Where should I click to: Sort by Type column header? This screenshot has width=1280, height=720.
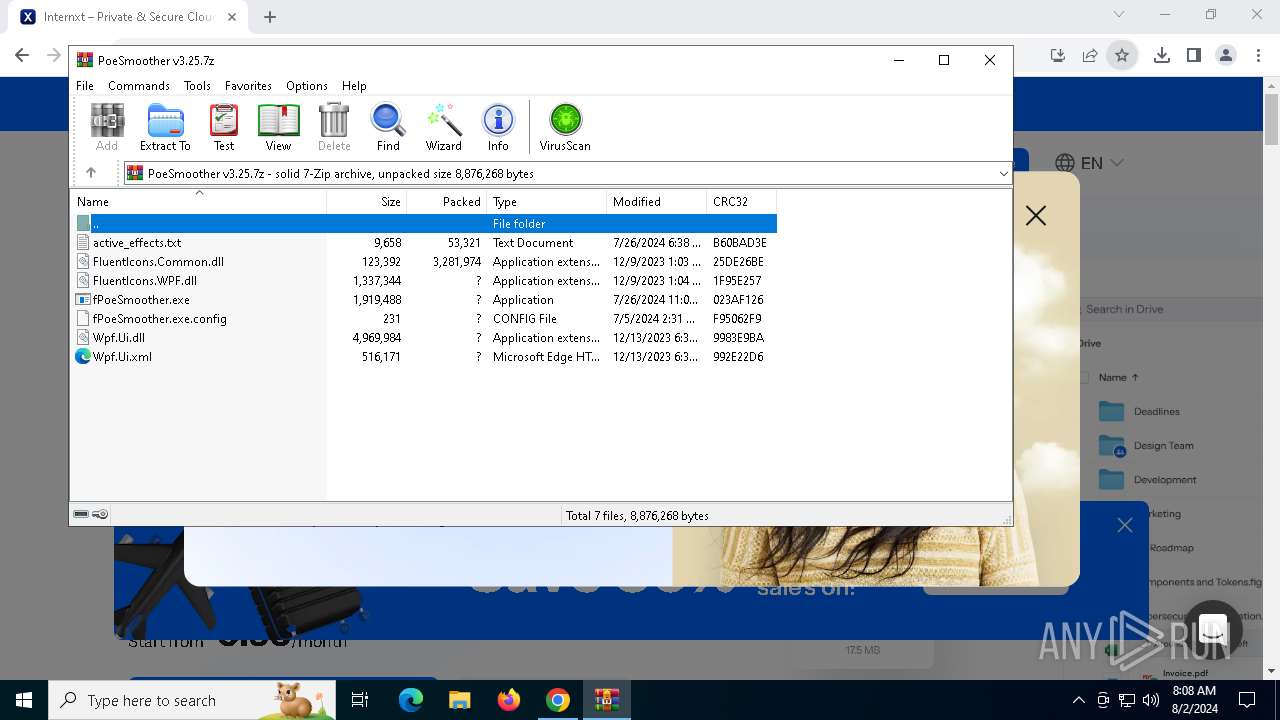coord(547,202)
